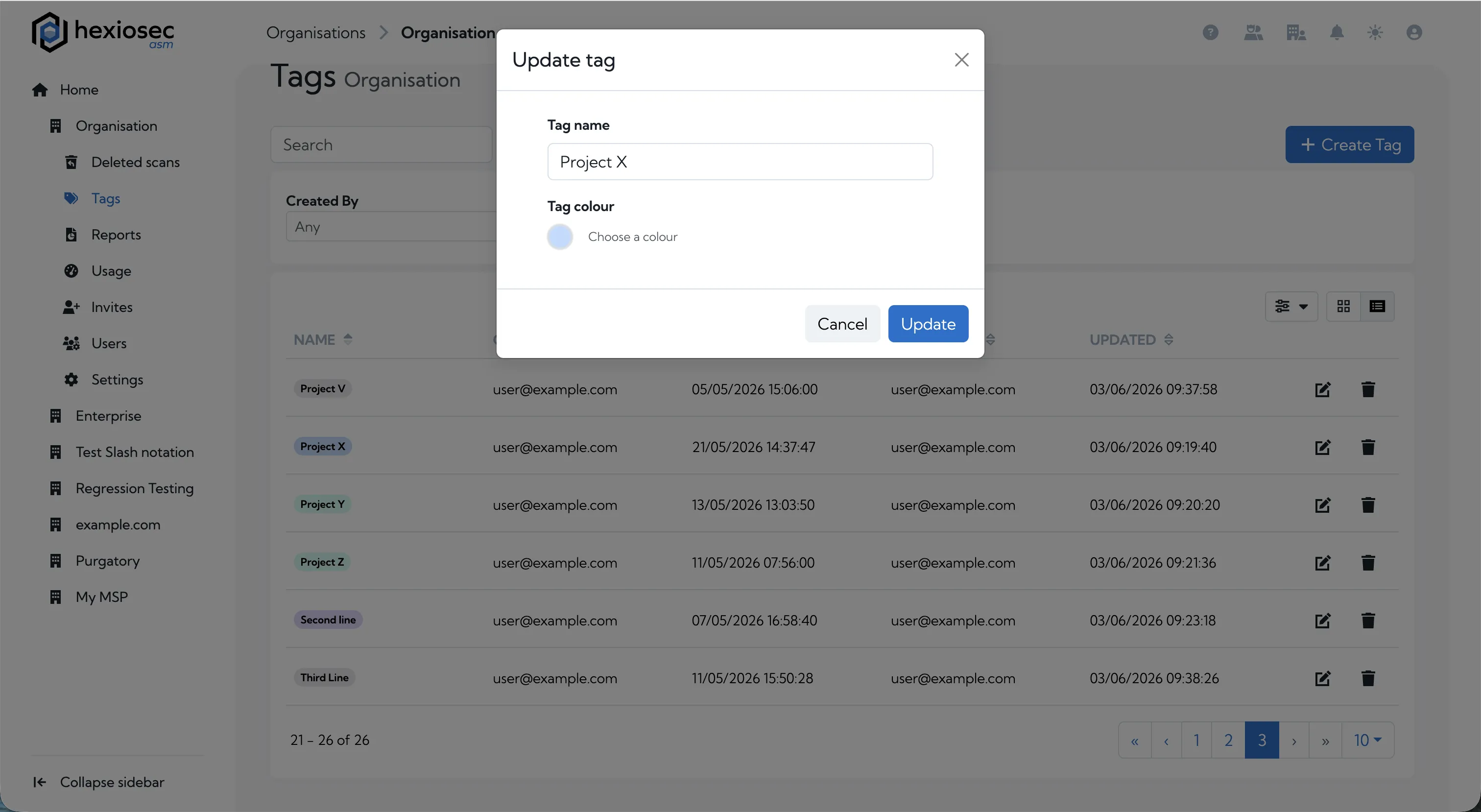Open the tag colour picker swatch

pyautogui.click(x=559, y=237)
